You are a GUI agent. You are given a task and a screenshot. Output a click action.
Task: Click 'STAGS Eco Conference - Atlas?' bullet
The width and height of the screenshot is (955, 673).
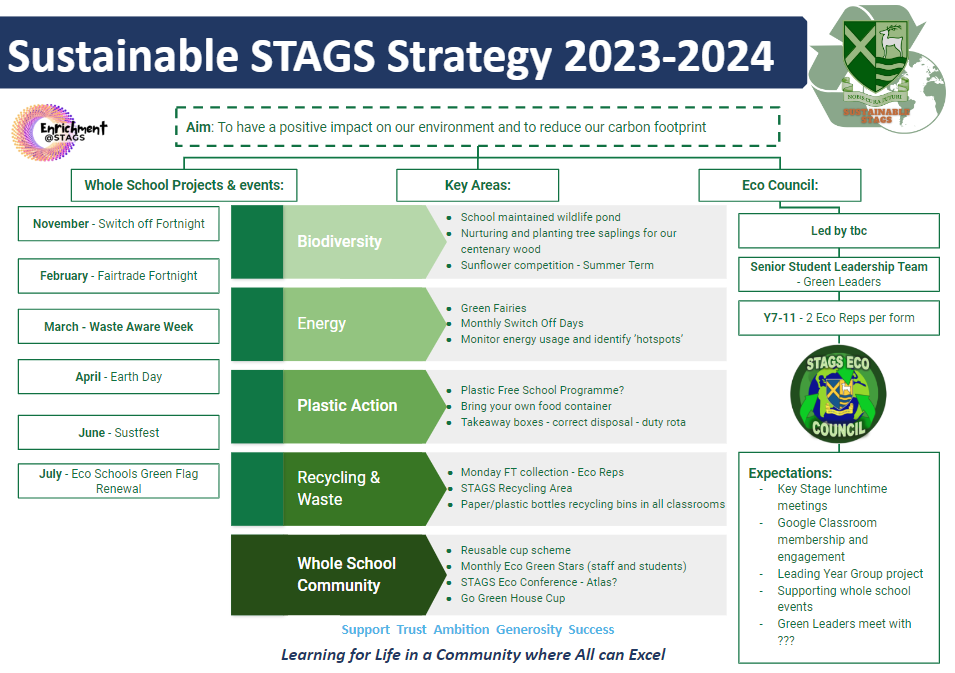pyautogui.click(x=538, y=582)
